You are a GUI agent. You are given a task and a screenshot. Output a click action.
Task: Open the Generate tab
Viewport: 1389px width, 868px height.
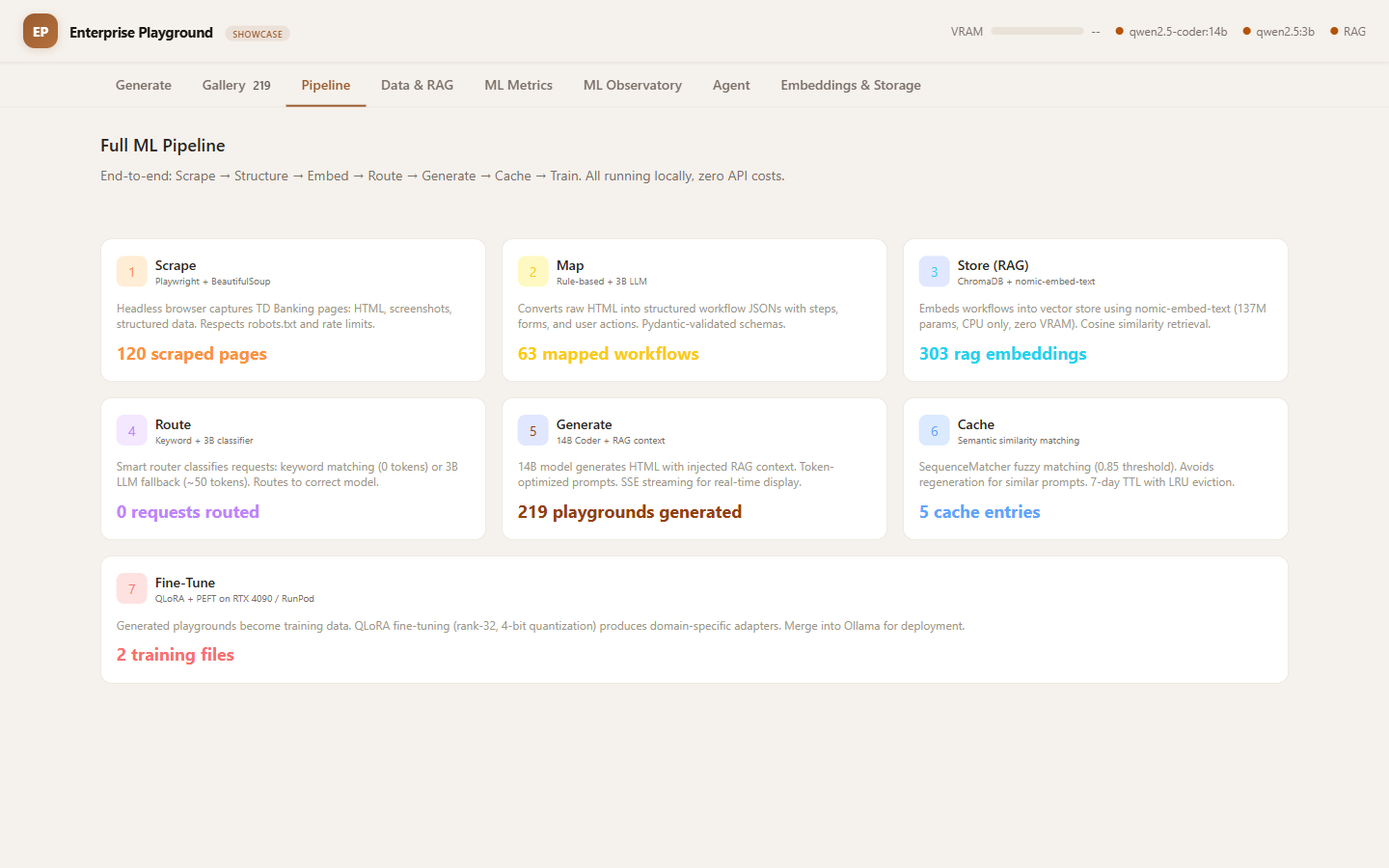(x=144, y=85)
